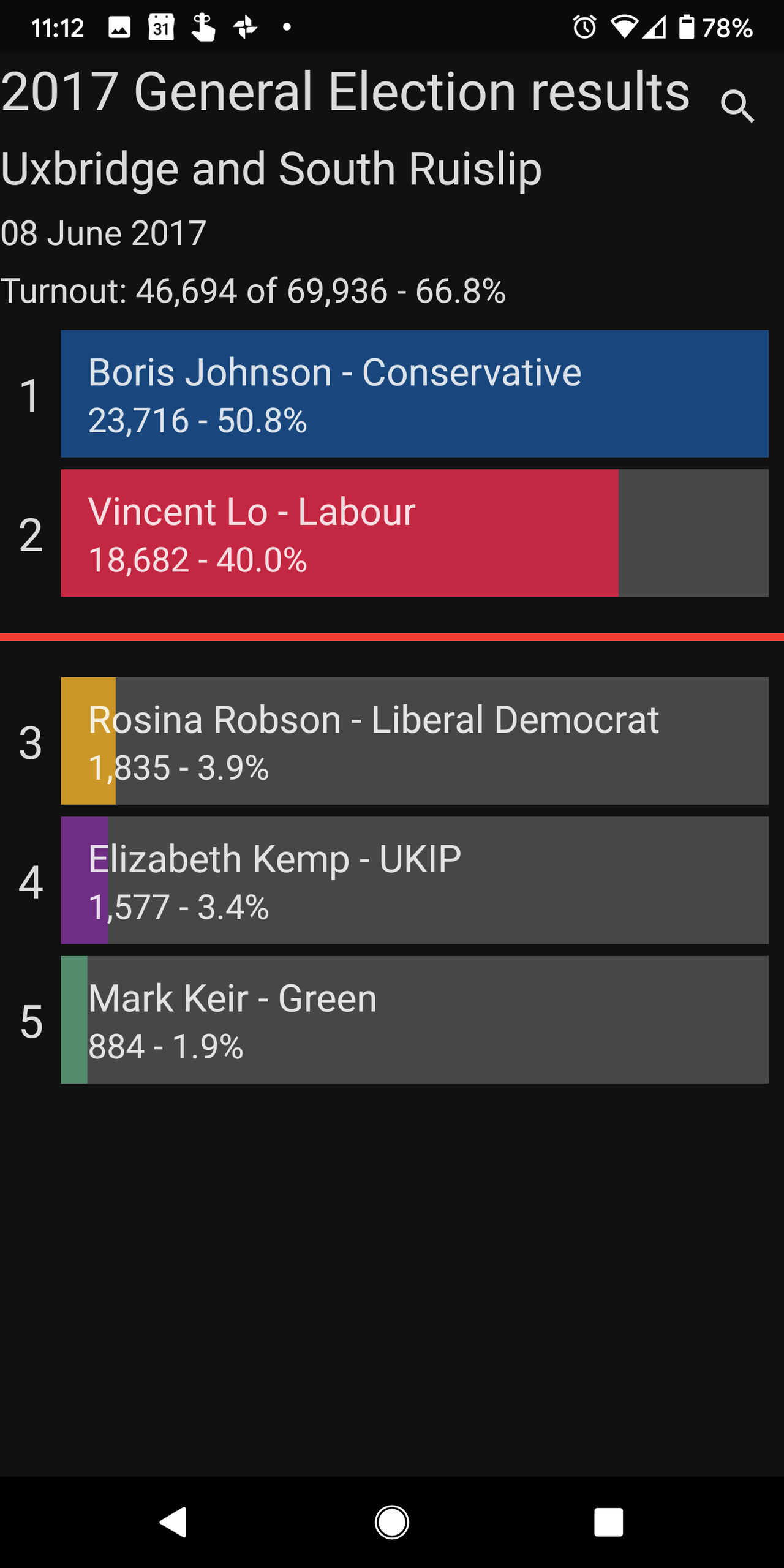Tap the 2017 General Election results title
Screen dimensions: 784x1568
coord(345,92)
